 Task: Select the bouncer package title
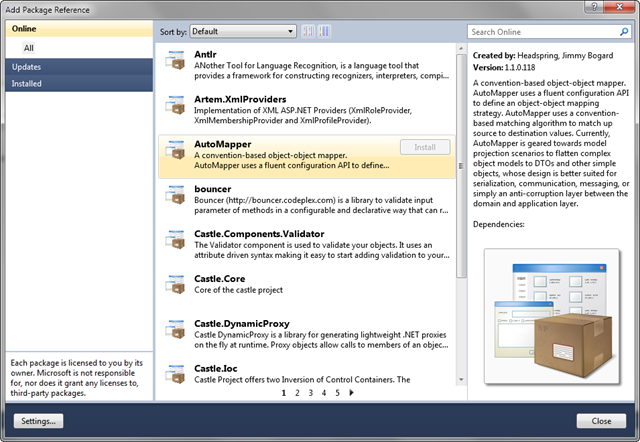coord(213,189)
